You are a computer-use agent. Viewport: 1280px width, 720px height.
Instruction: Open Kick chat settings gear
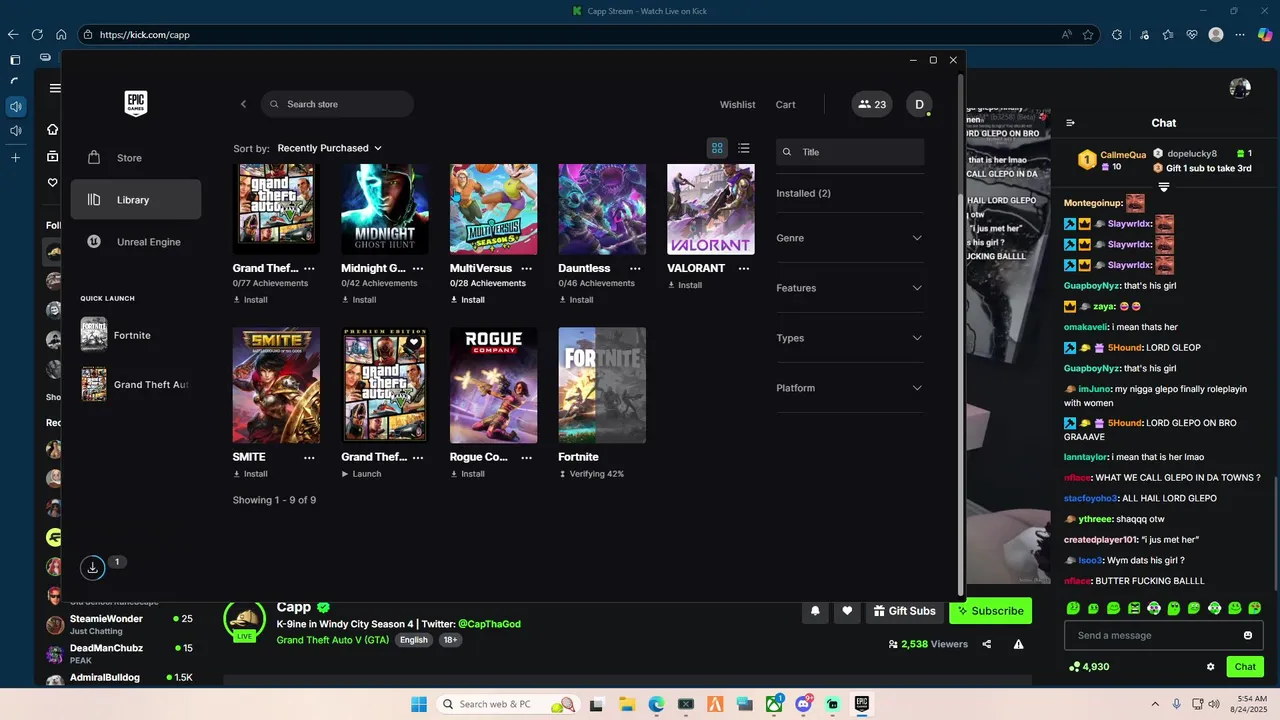[x=1210, y=667]
